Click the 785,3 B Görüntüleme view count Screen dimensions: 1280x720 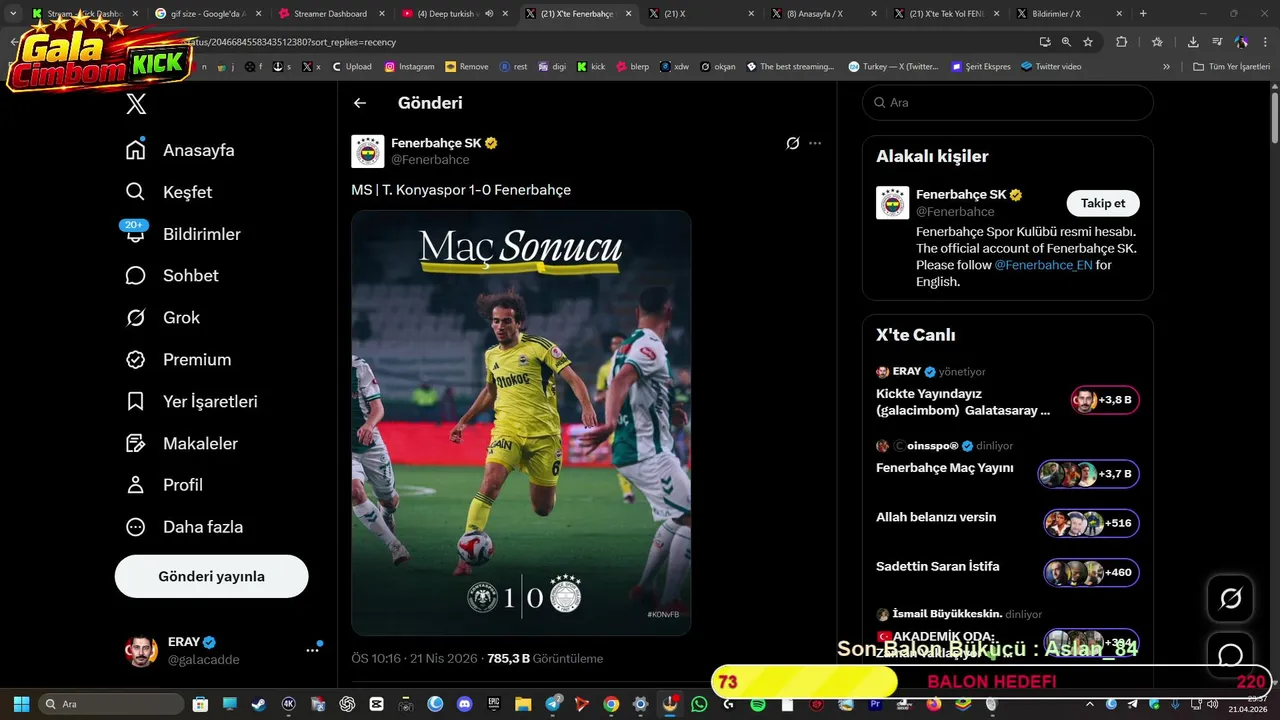(x=545, y=659)
